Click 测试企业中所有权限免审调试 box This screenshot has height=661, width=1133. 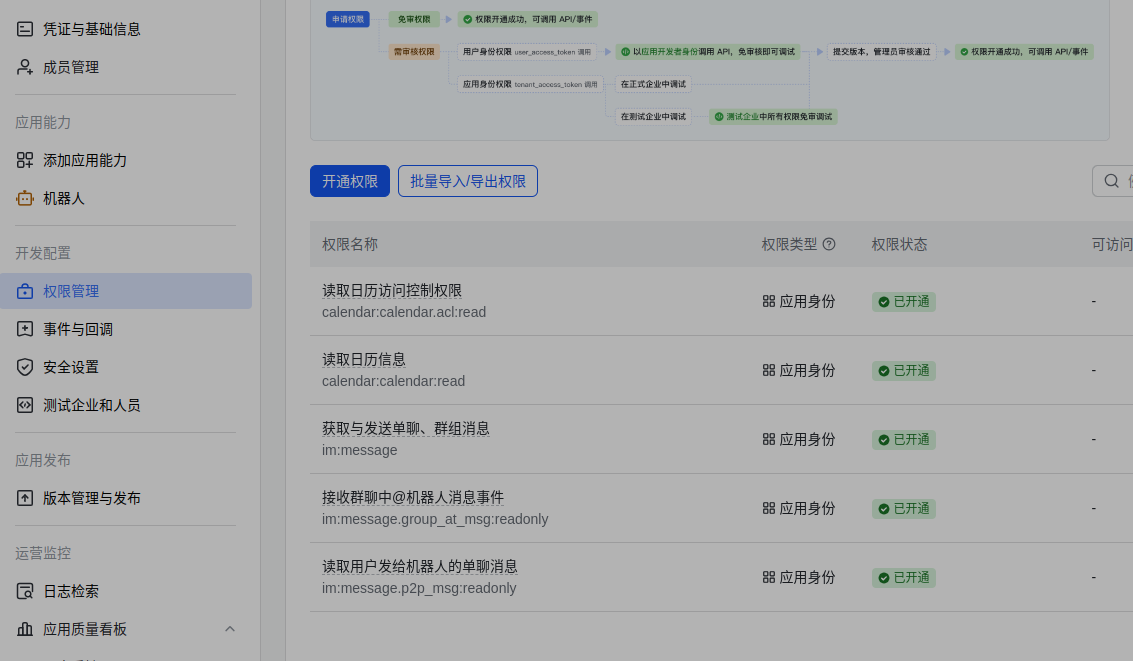point(773,116)
